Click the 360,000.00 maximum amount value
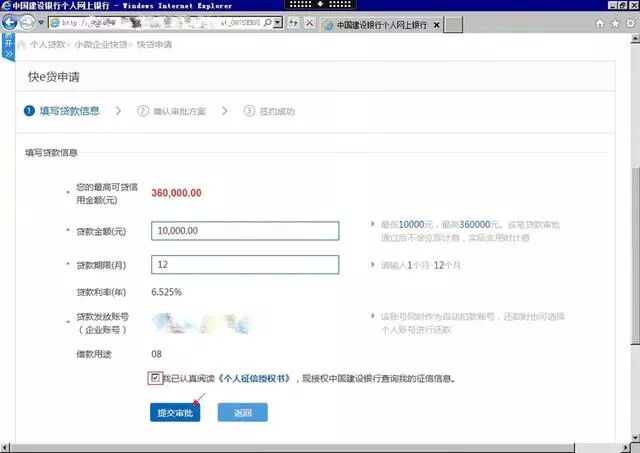 click(176, 193)
